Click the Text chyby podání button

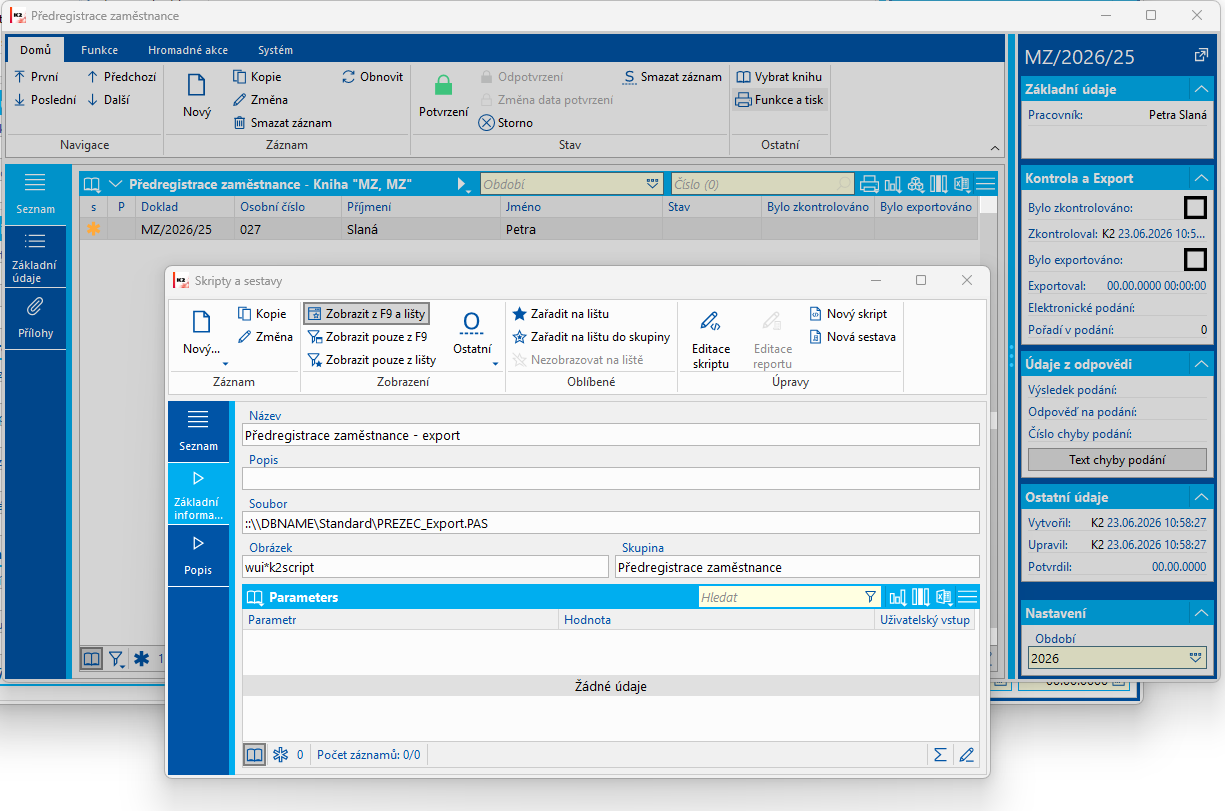click(1117, 460)
